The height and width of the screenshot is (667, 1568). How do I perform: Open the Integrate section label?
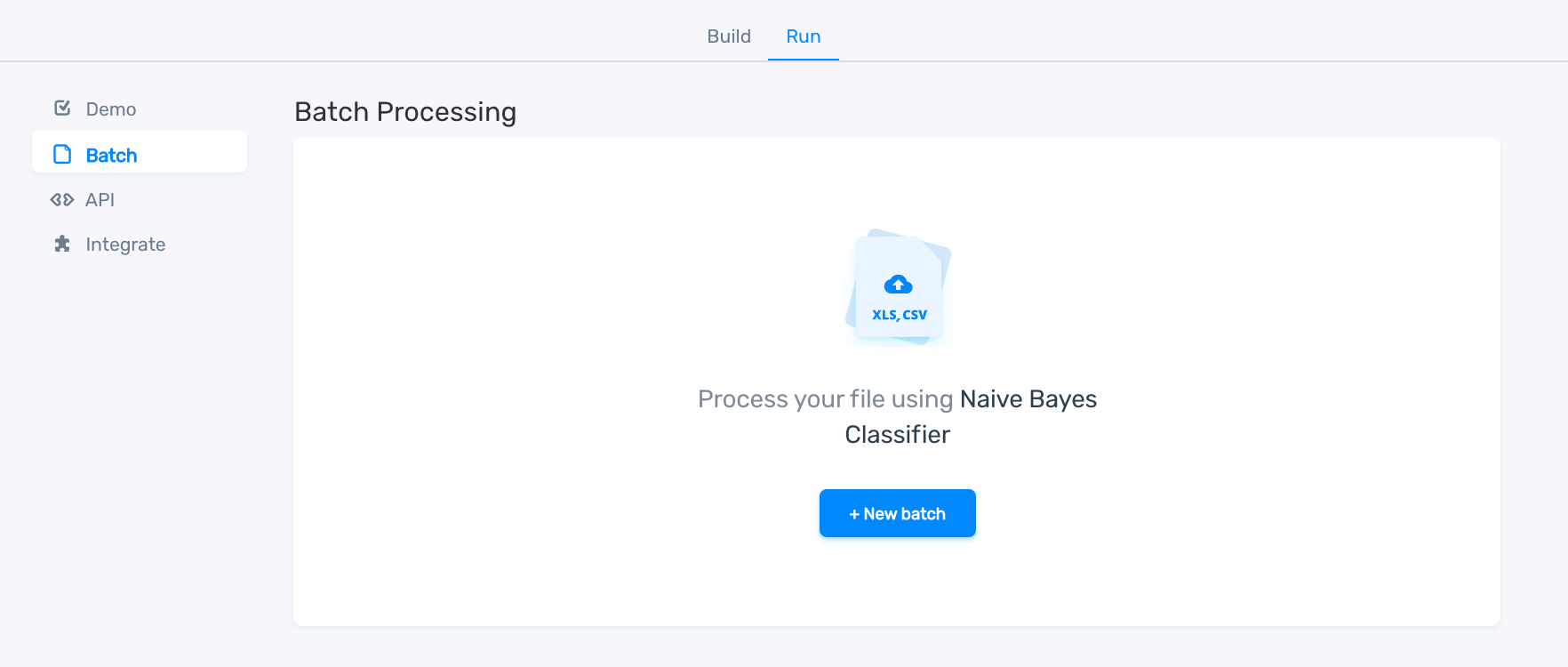pyautogui.click(x=125, y=245)
